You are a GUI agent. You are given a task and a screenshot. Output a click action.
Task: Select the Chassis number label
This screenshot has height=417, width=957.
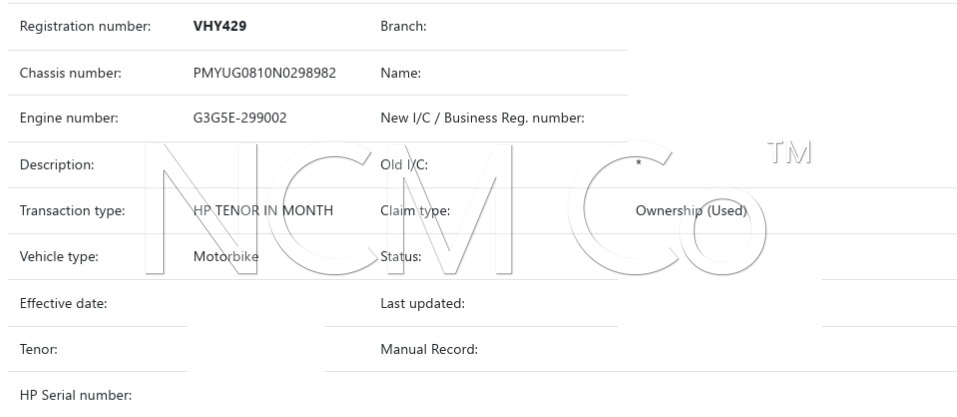point(70,73)
